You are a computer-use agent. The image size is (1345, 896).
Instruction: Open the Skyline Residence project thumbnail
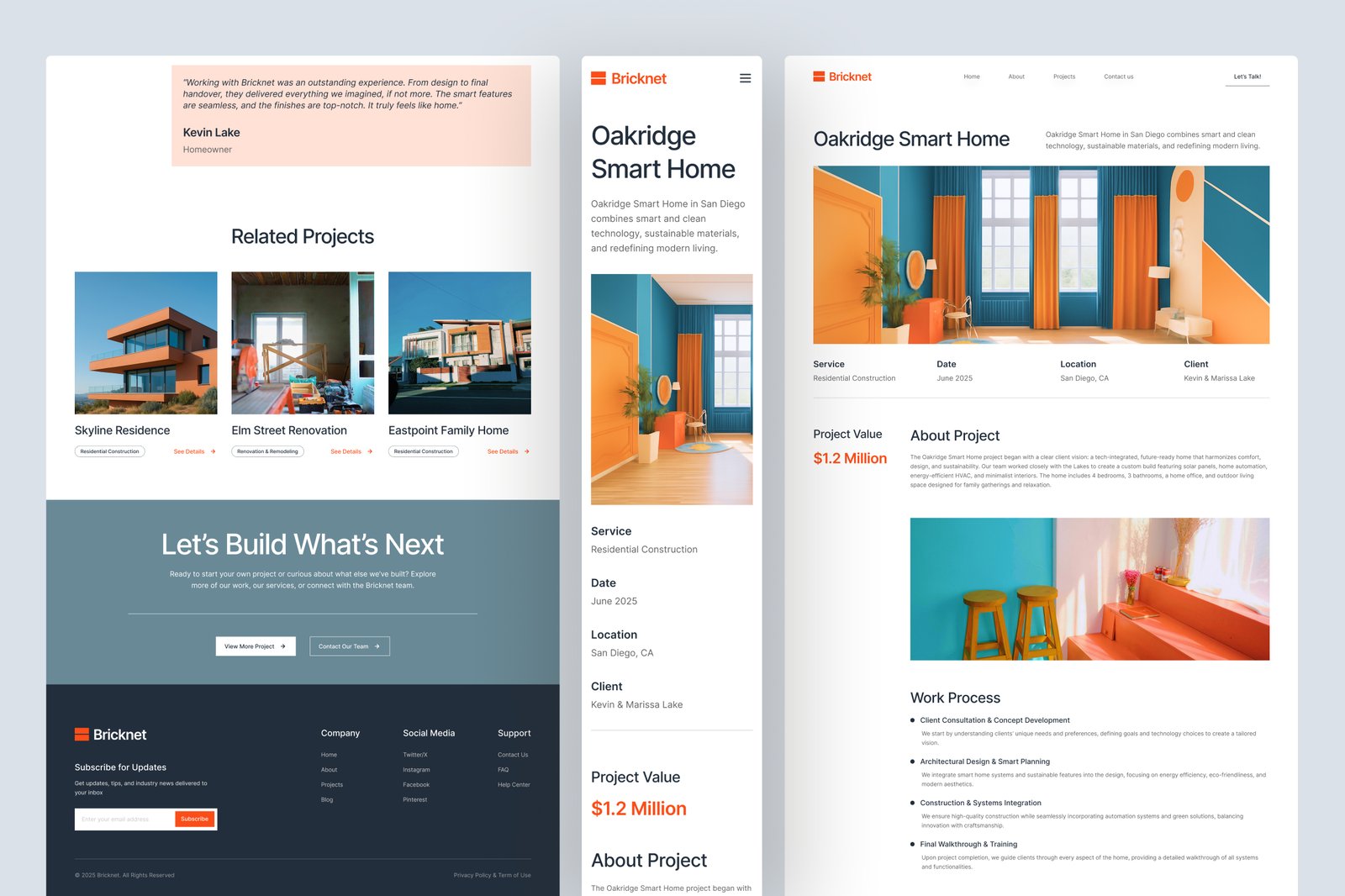145,342
